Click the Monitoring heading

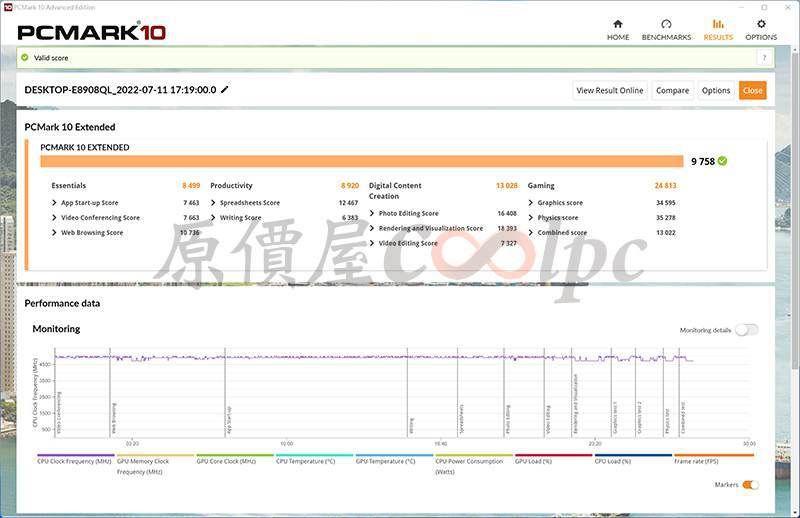point(56,329)
